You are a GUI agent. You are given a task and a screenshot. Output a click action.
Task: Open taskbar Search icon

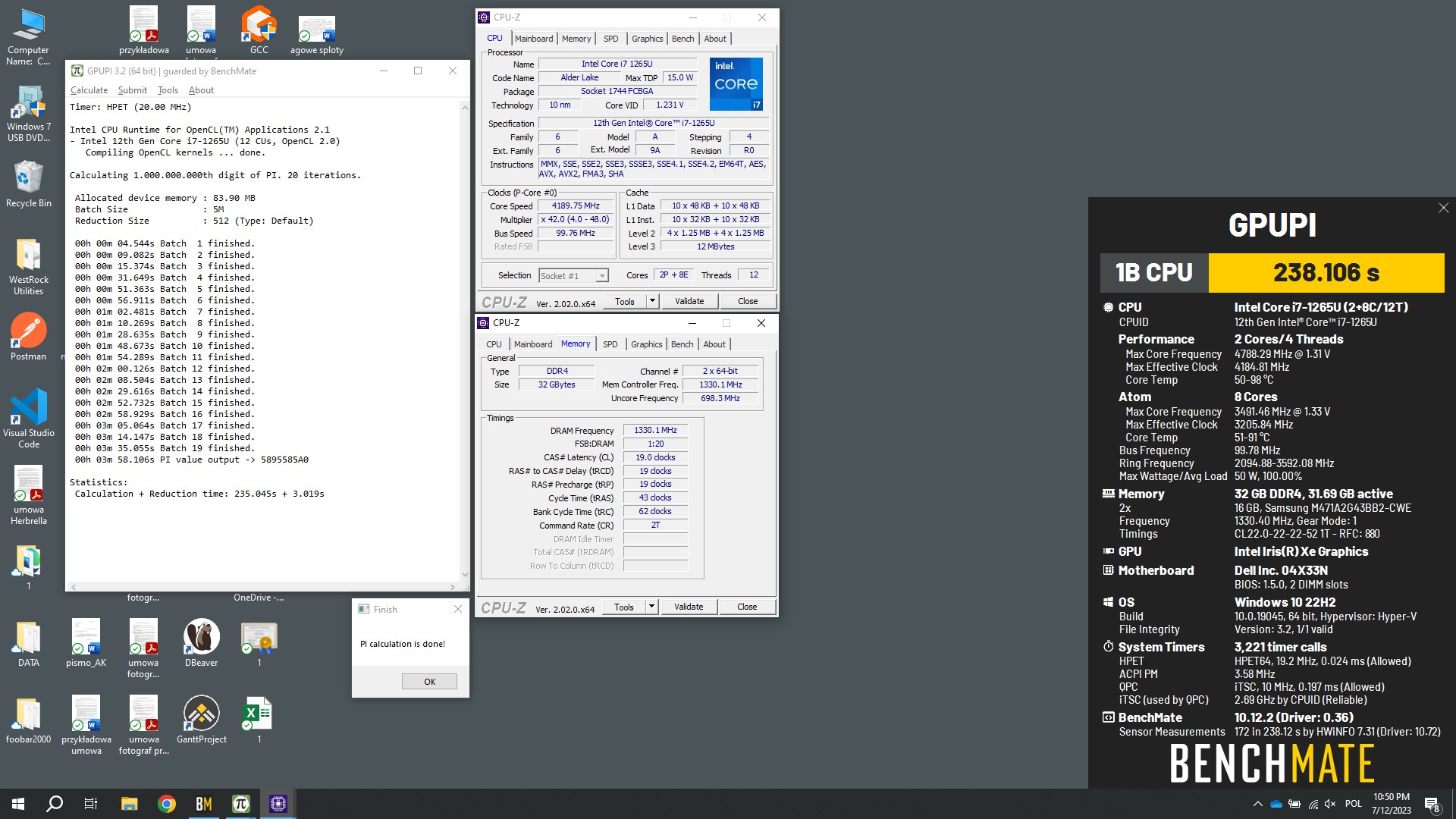coord(55,804)
